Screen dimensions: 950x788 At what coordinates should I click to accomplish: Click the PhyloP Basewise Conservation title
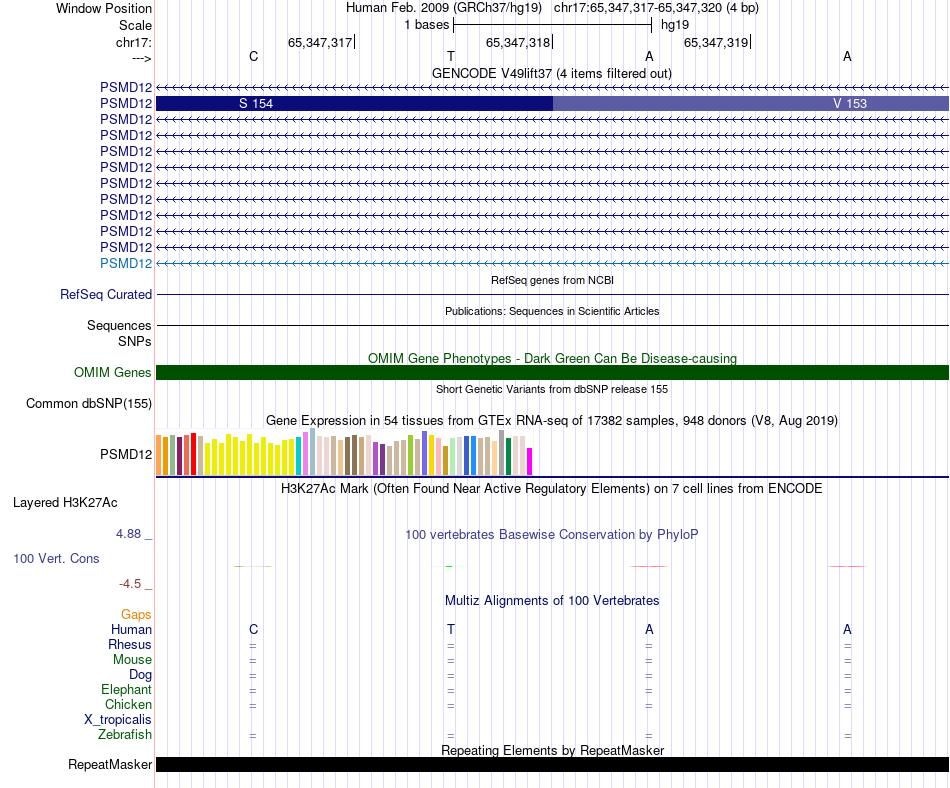(x=552, y=534)
